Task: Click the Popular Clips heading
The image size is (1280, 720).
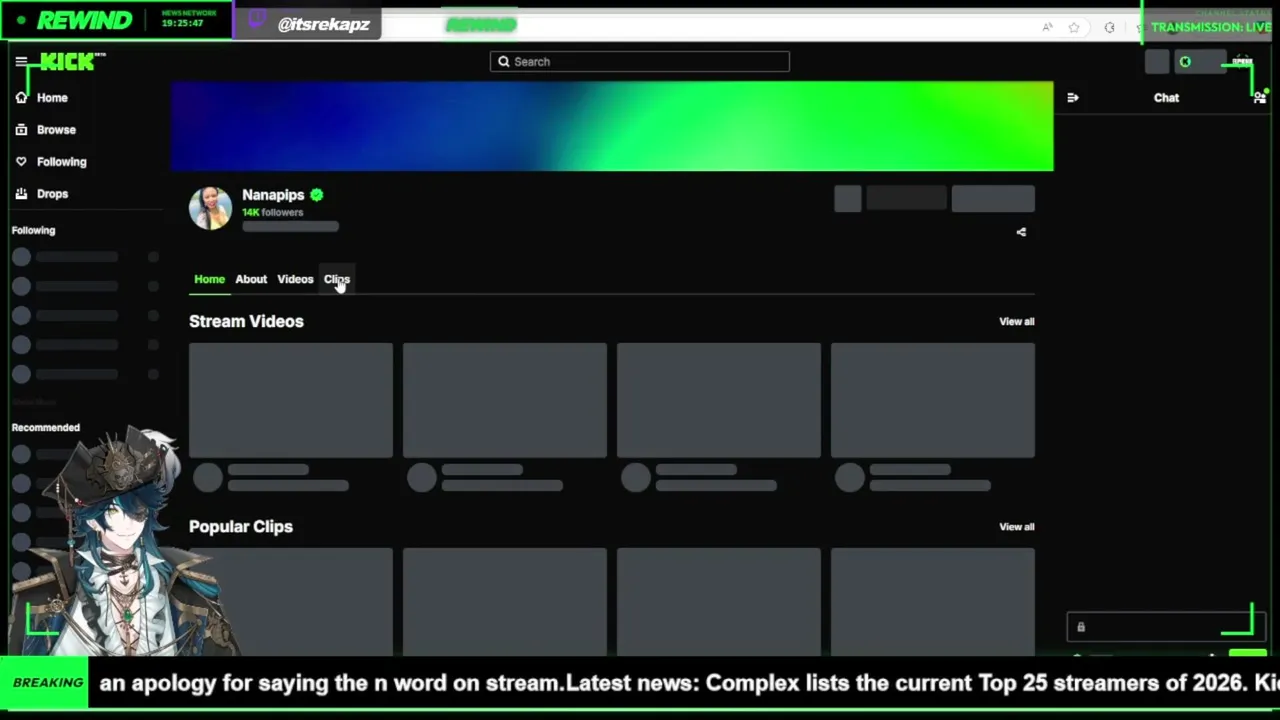Action: click(241, 527)
